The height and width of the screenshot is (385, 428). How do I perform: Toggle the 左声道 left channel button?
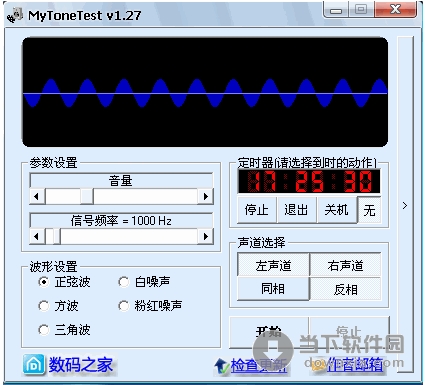pos(273,265)
